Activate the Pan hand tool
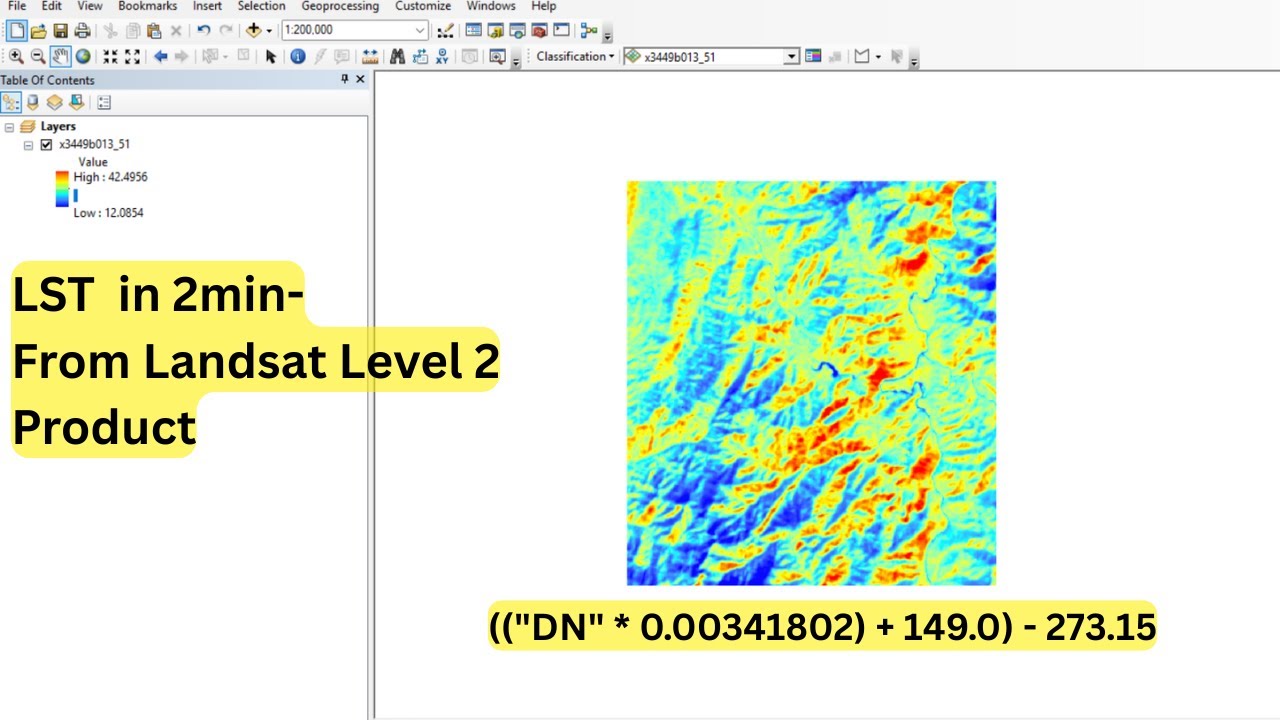Image resolution: width=1280 pixels, height=720 pixels. click(x=60, y=57)
